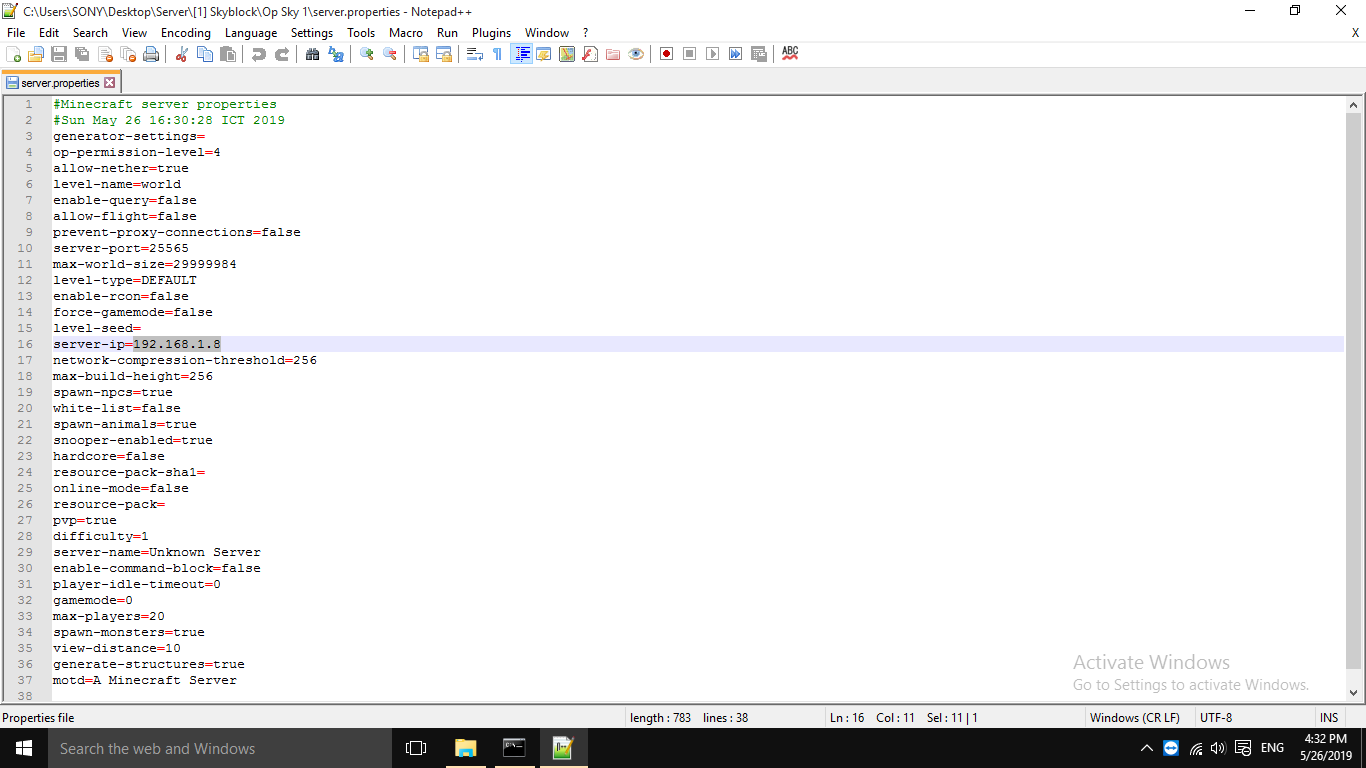Click the Close All toolbar icon
Screen dimensions: 1366x768
(128, 54)
